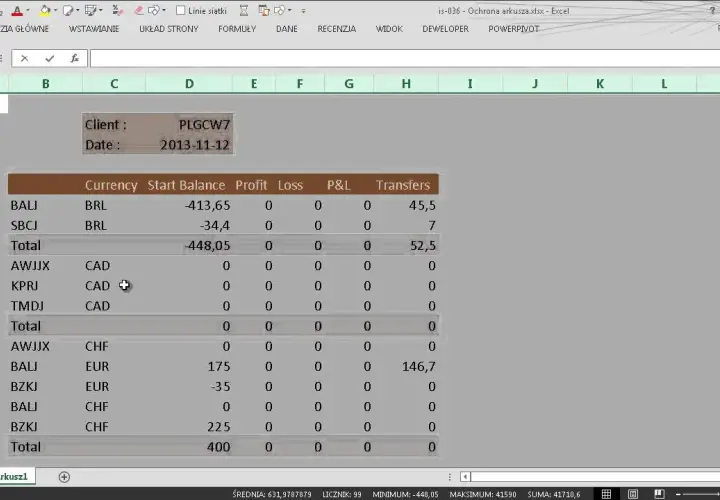
Task: Select column B header
Action: click(45, 84)
